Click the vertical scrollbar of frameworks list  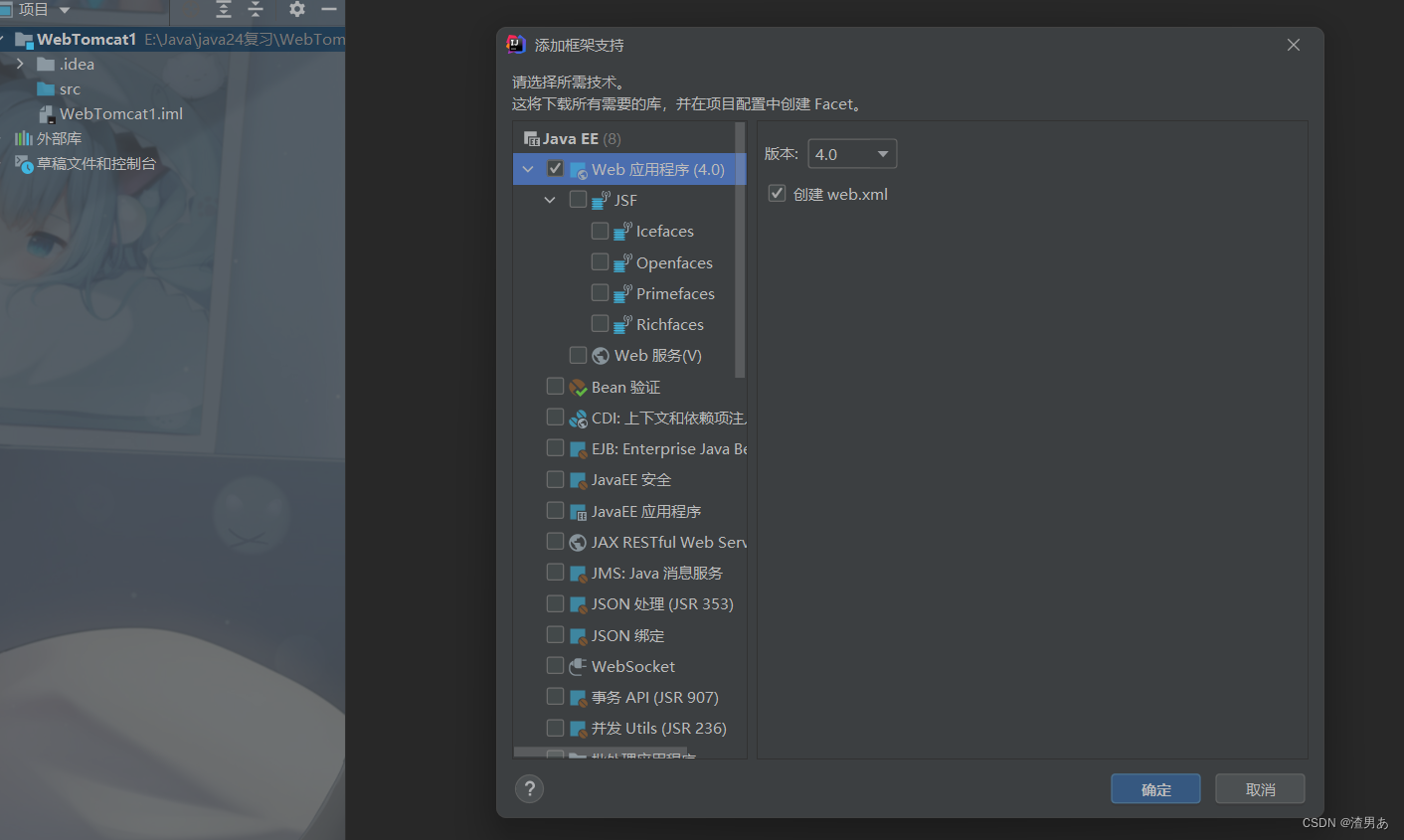[x=740, y=251]
